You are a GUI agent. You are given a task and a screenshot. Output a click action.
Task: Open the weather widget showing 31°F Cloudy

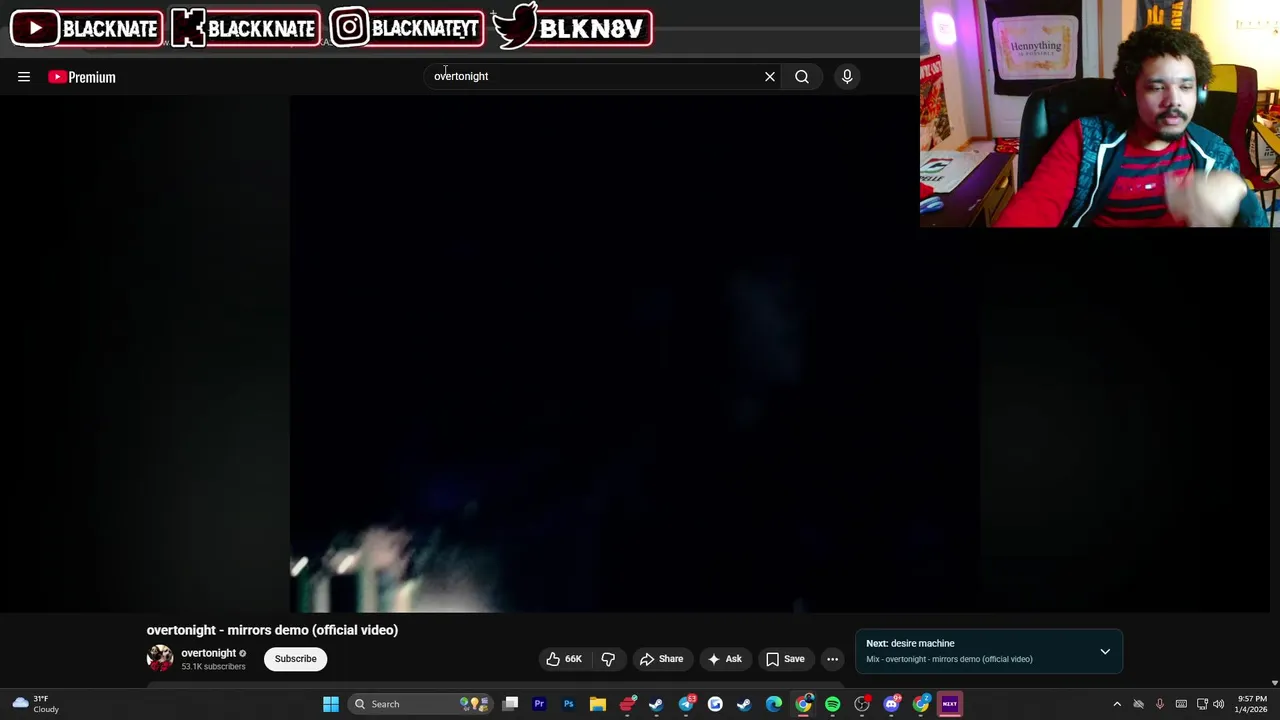coord(36,704)
